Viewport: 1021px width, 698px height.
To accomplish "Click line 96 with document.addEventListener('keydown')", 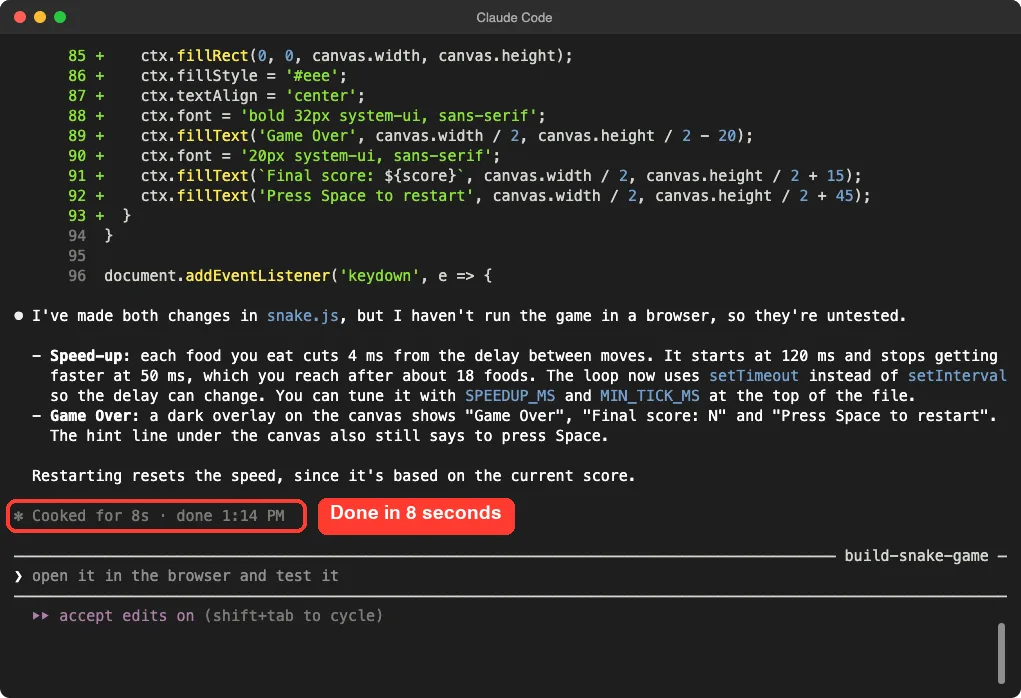I will [x=280, y=275].
